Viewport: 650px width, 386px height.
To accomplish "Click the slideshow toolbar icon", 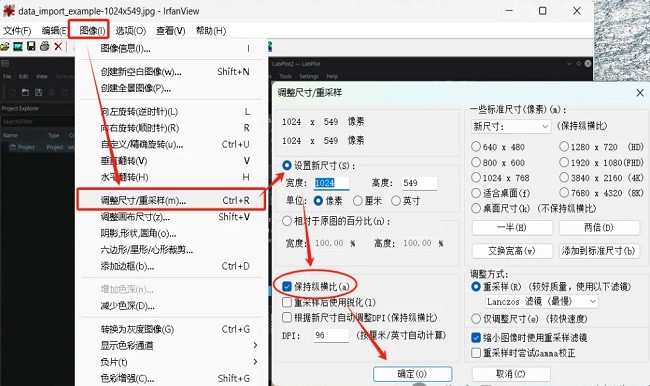I will point(18,46).
